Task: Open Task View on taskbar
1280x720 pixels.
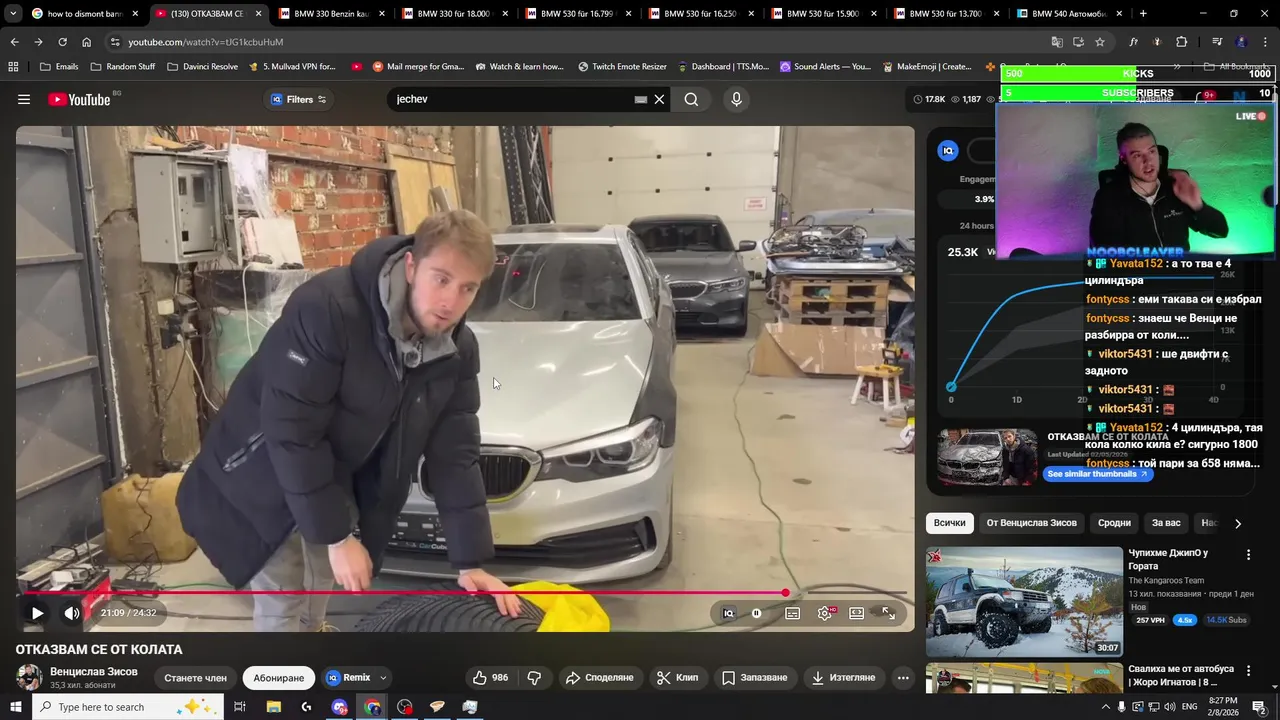Action: [x=240, y=707]
